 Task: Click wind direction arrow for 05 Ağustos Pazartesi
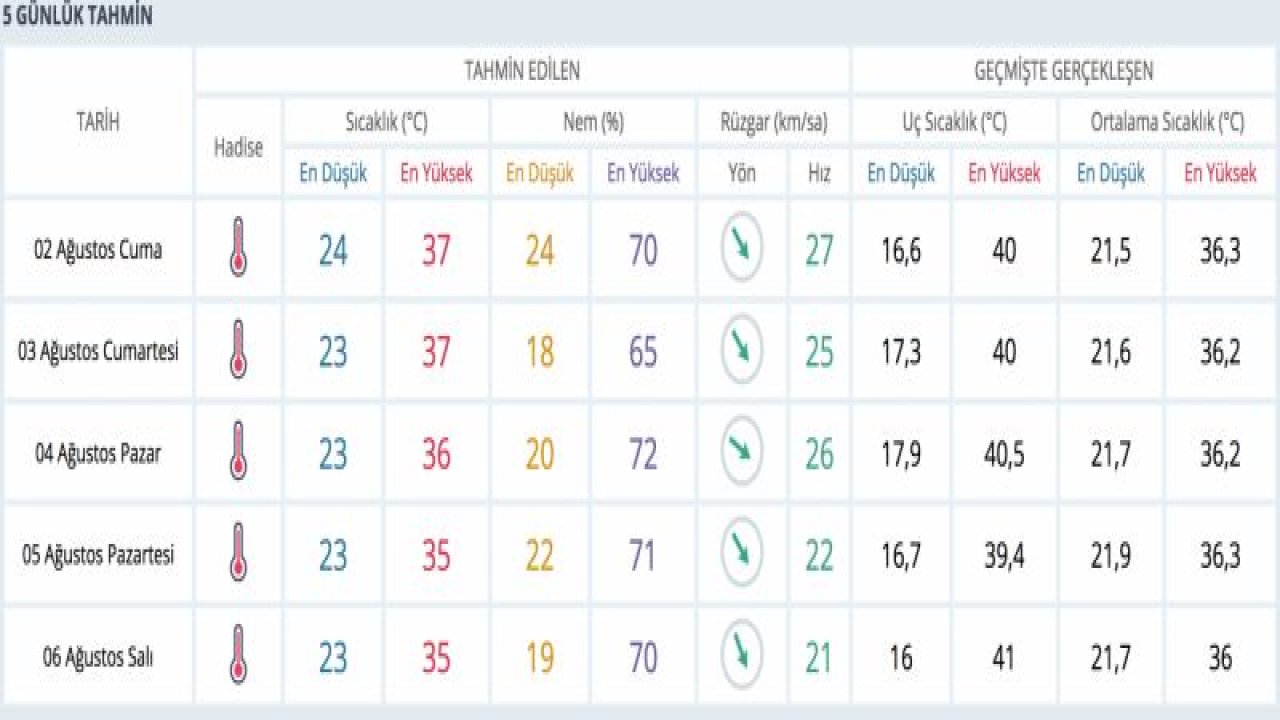tap(742, 554)
